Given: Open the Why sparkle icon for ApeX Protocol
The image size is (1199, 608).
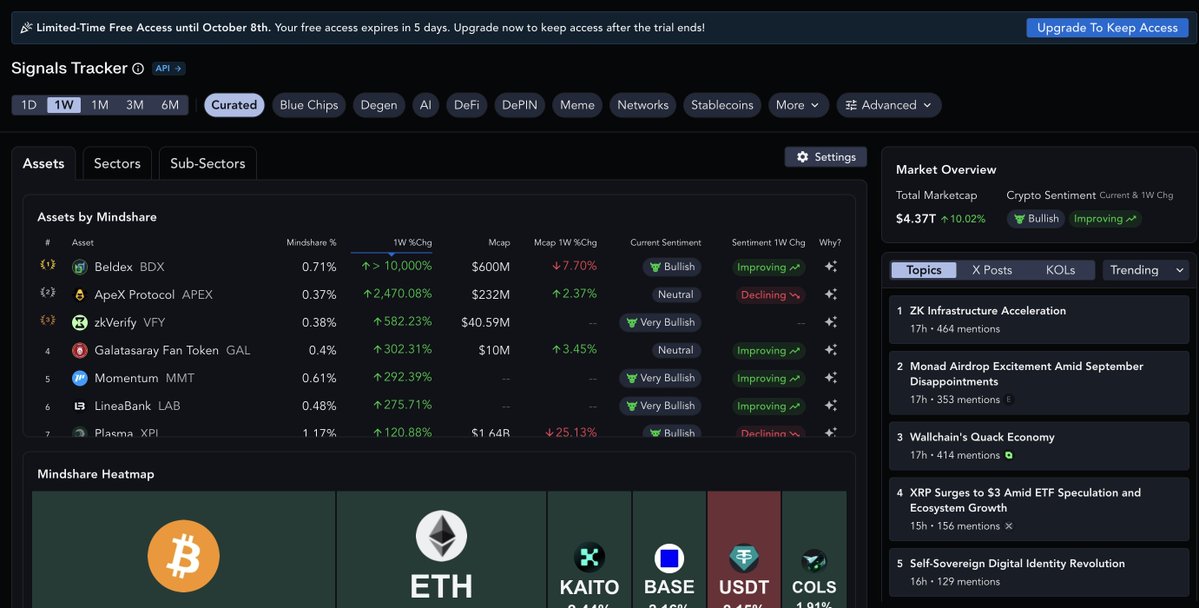Looking at the screenshot, I should [830, 294].
